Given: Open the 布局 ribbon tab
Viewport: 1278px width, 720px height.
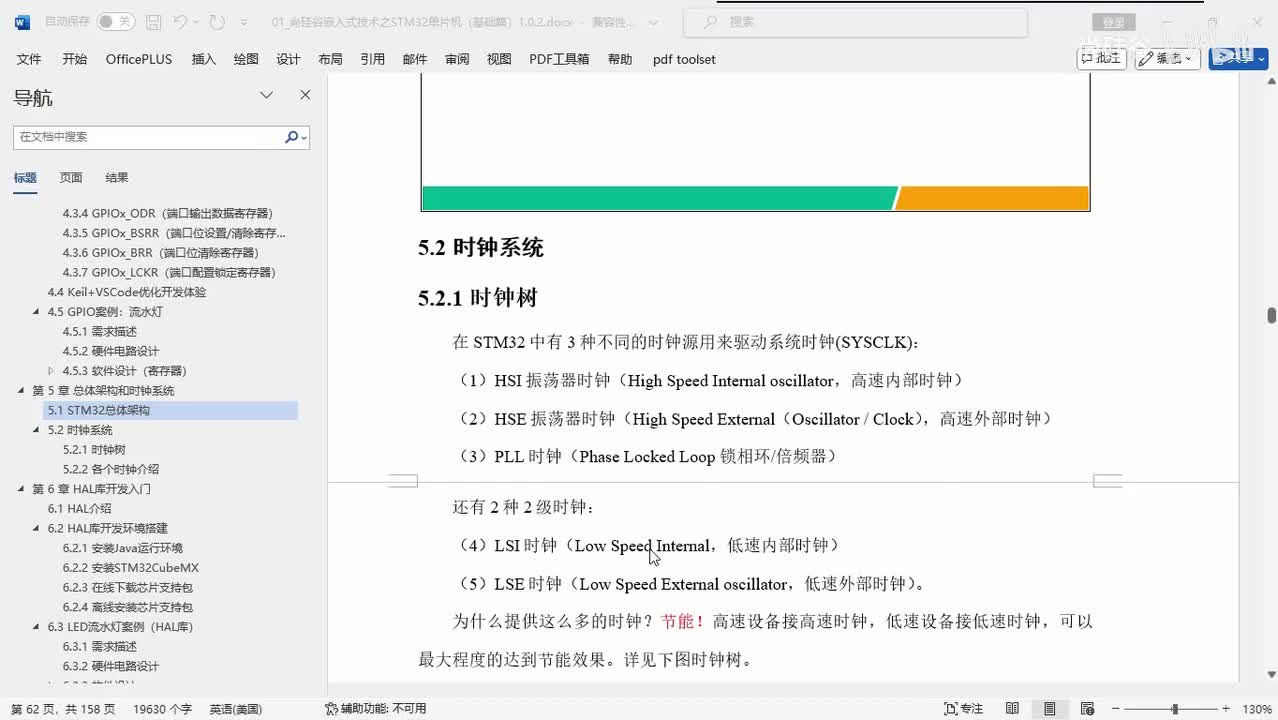Looking at the screenshot, I should point(330,59).
